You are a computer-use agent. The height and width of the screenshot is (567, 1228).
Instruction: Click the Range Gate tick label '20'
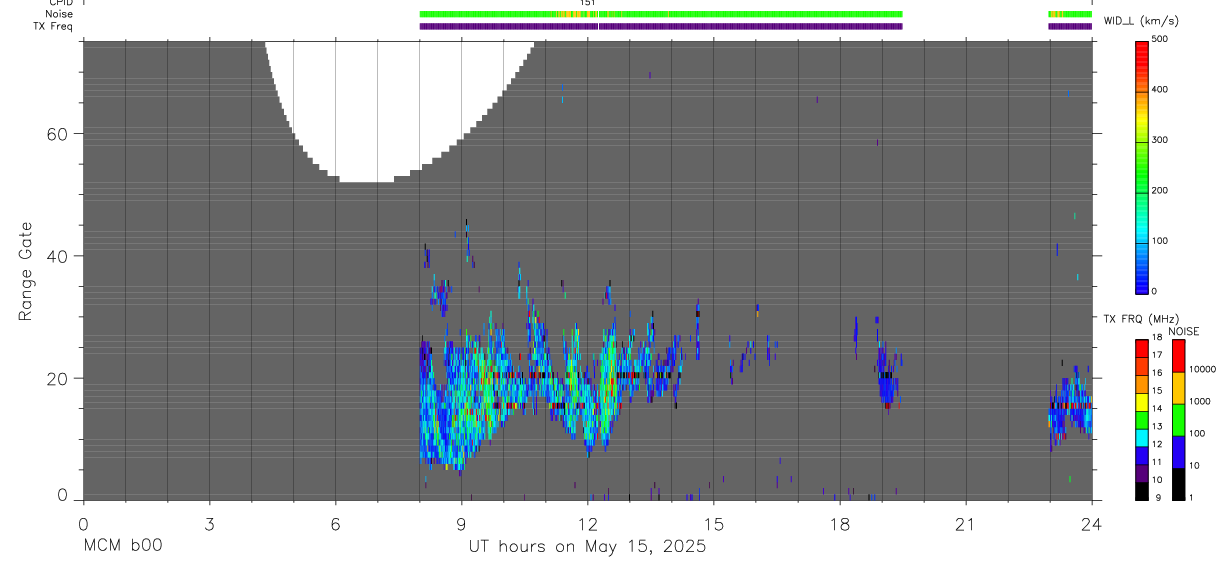[x=58, y=378]
